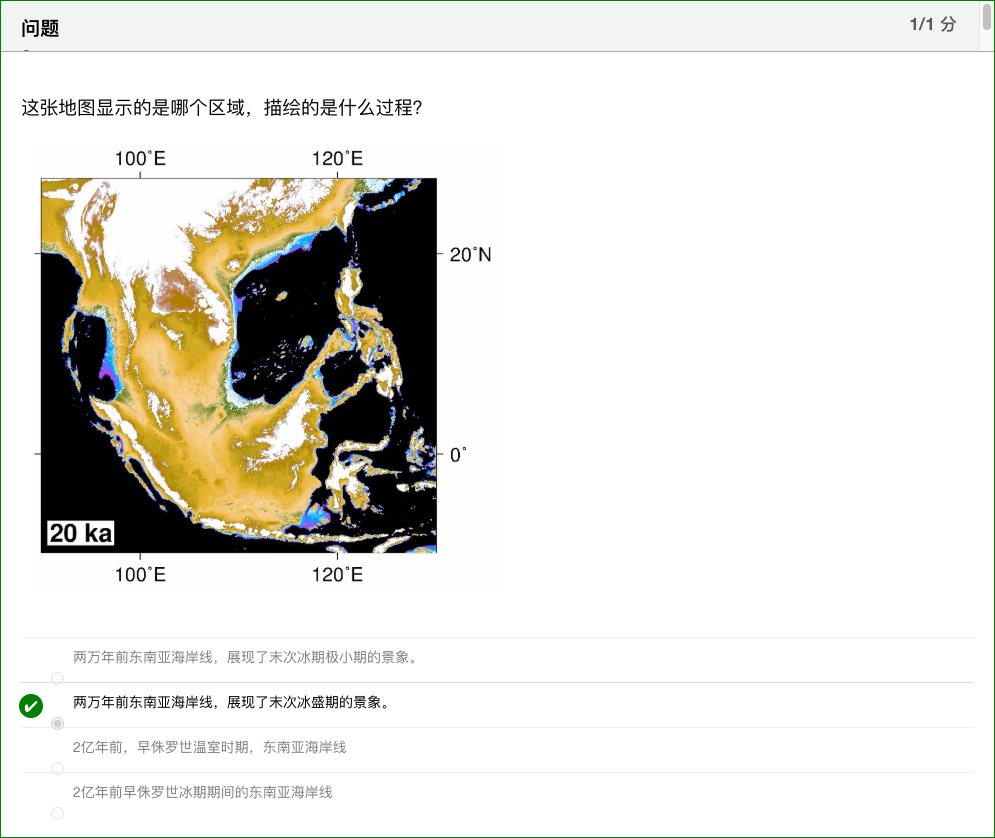
Task: Click the 1/1 分 score label
Action: [x=933, y=24]
